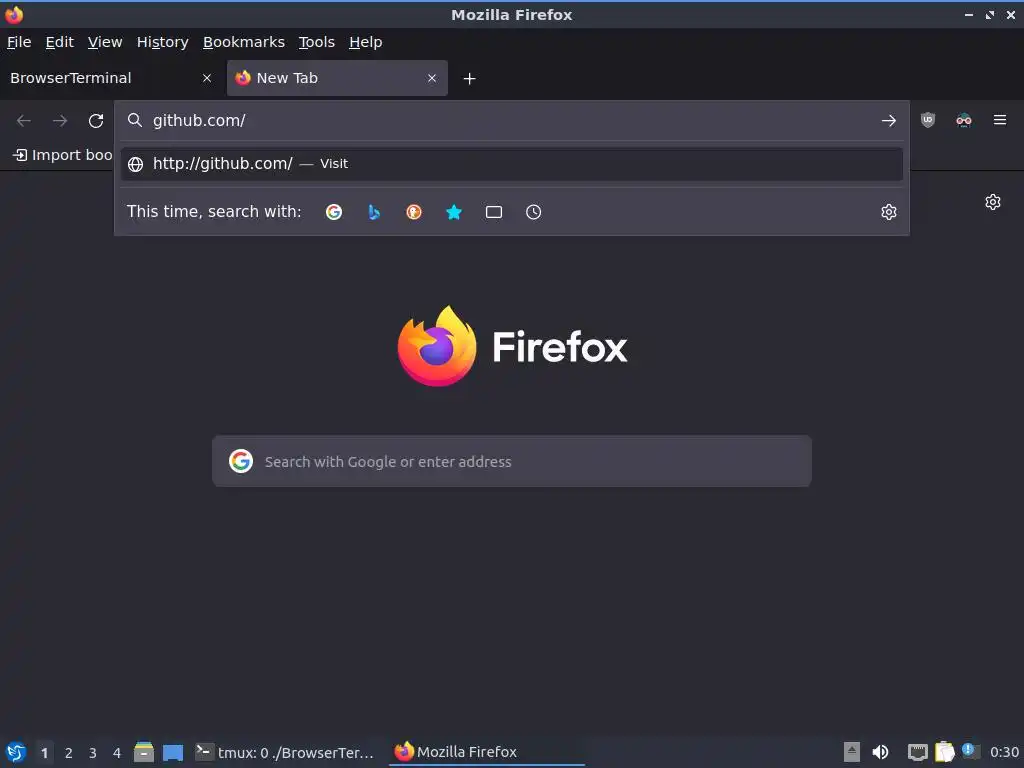Viewport: 1024px width, 768px height.
Task: Click the magnifier icon in address bar
Action: (x=135, y=120)
